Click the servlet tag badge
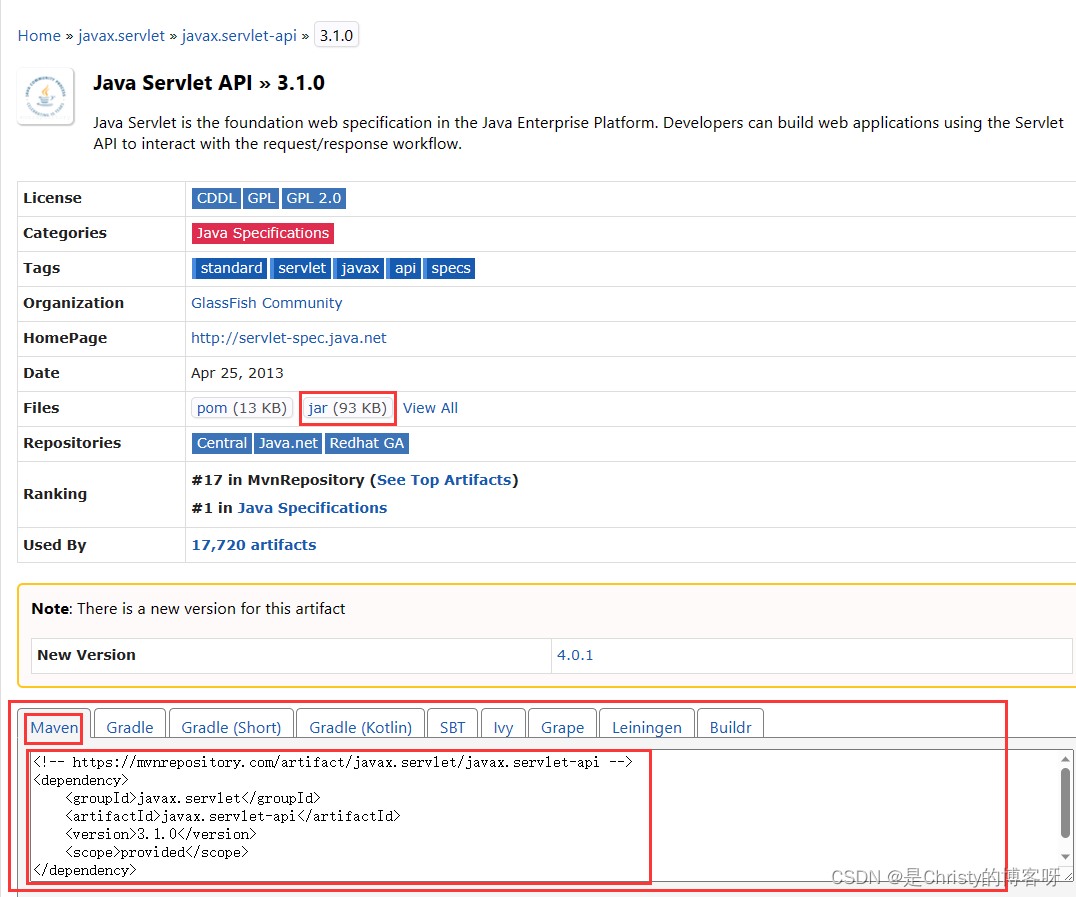The width and height of the screenshot is (1076, 897). tap(300, 268)
